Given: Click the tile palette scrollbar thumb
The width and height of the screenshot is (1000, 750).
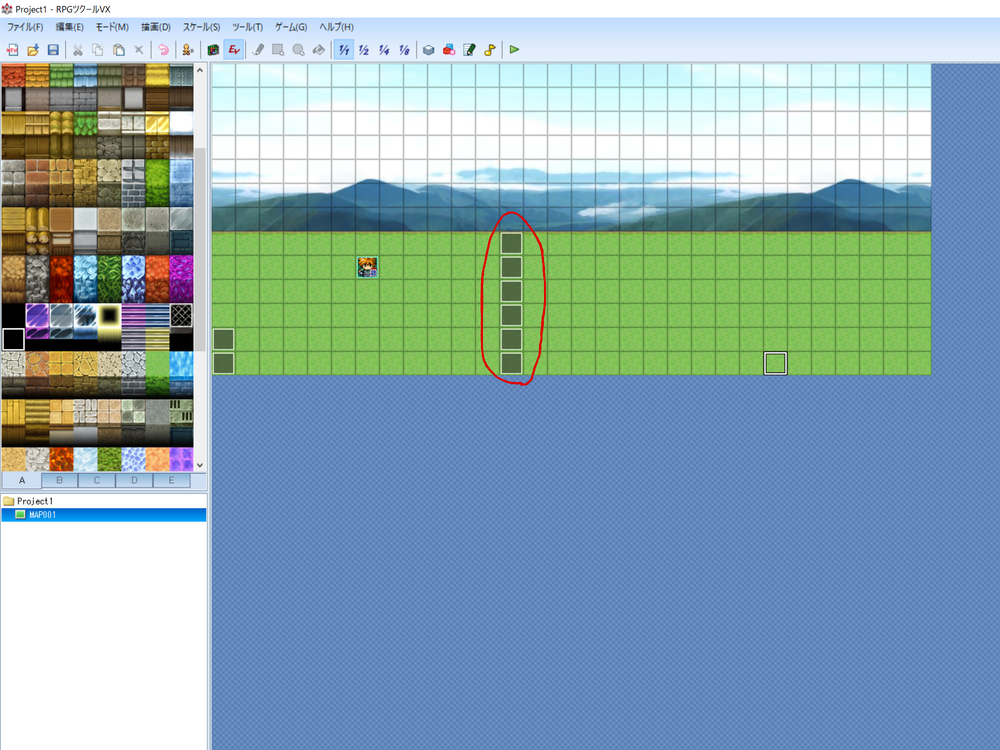Looking at the screenshot, I should (200, 249).
